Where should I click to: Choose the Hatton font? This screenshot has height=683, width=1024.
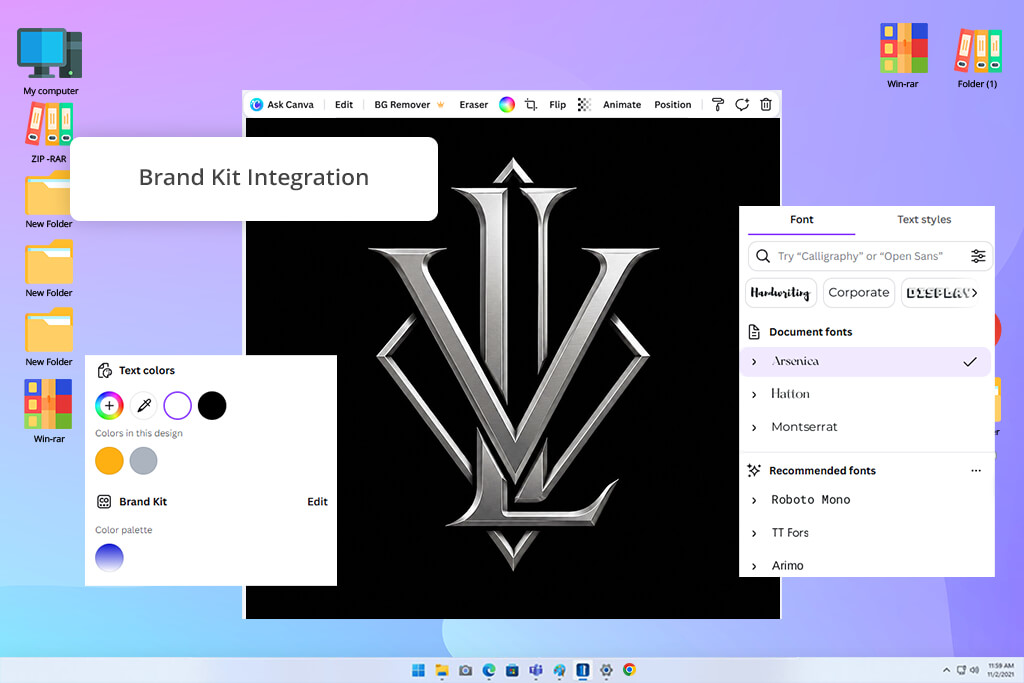[790, 394]
